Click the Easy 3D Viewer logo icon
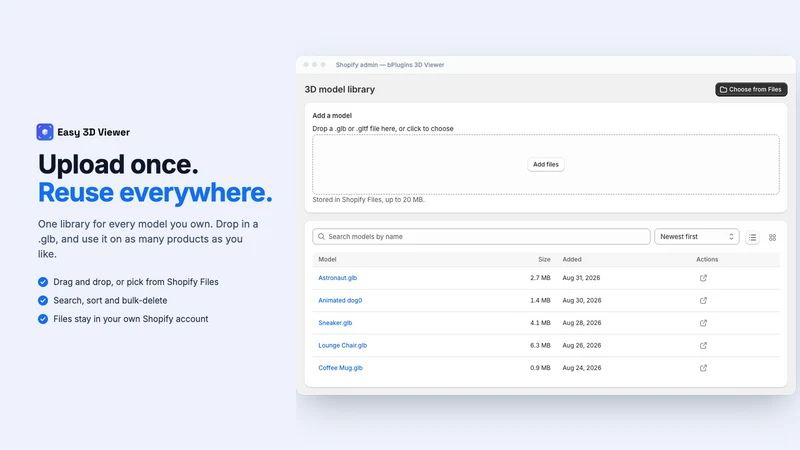800x450 pixels. [45, 132]
